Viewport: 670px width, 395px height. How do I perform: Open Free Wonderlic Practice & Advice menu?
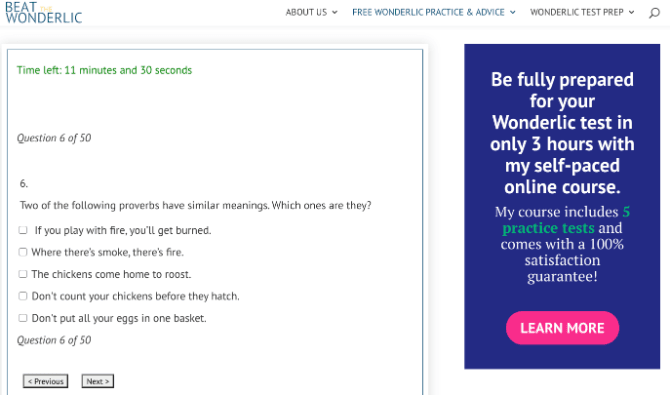click(x=428, y=12)
